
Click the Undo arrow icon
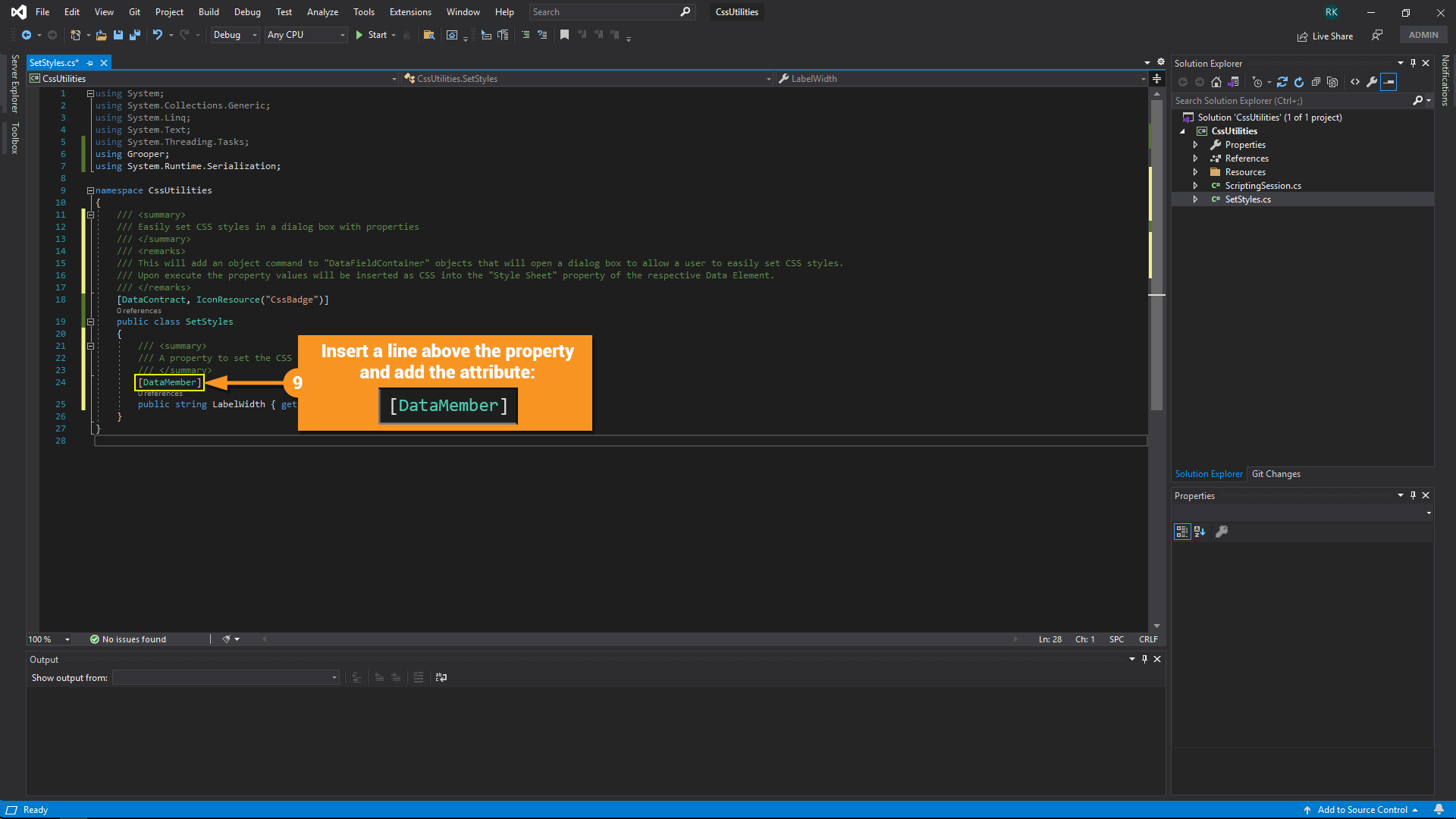pos(157,35)
